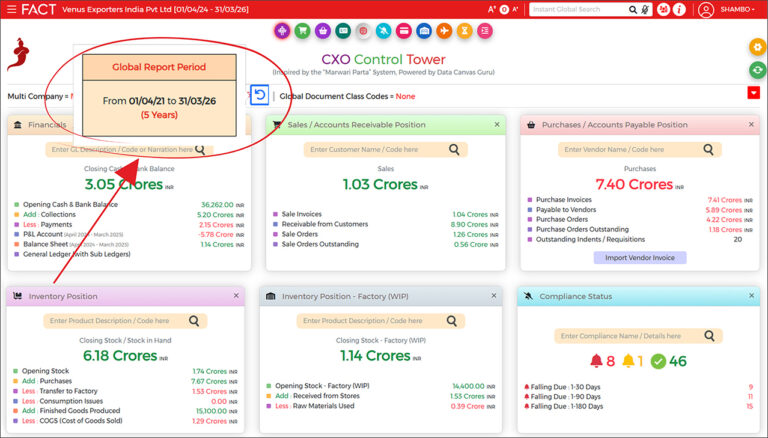
Task: Close the Purchases / Accounts Payable card
Action: (x=751, y=124)
